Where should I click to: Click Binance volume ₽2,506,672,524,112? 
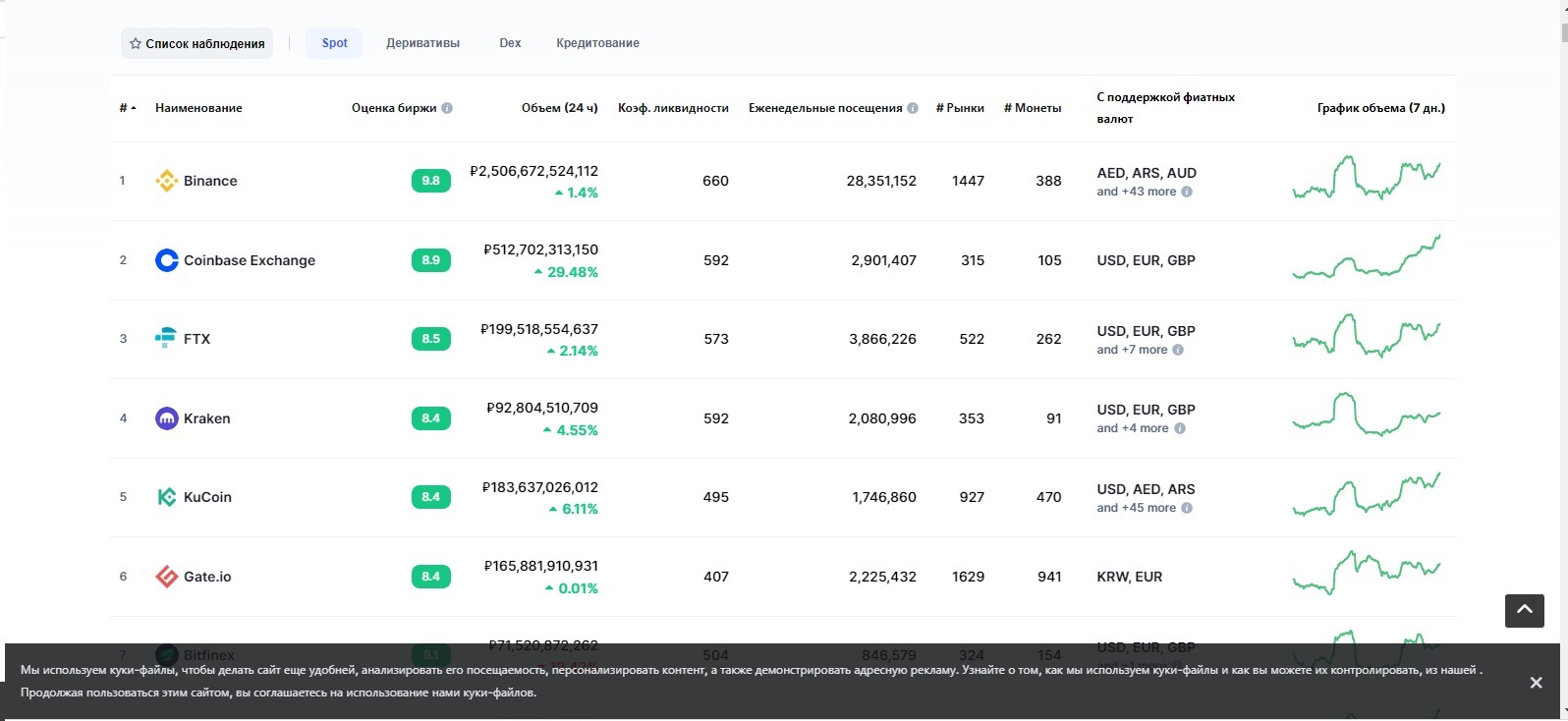[534, 171]
